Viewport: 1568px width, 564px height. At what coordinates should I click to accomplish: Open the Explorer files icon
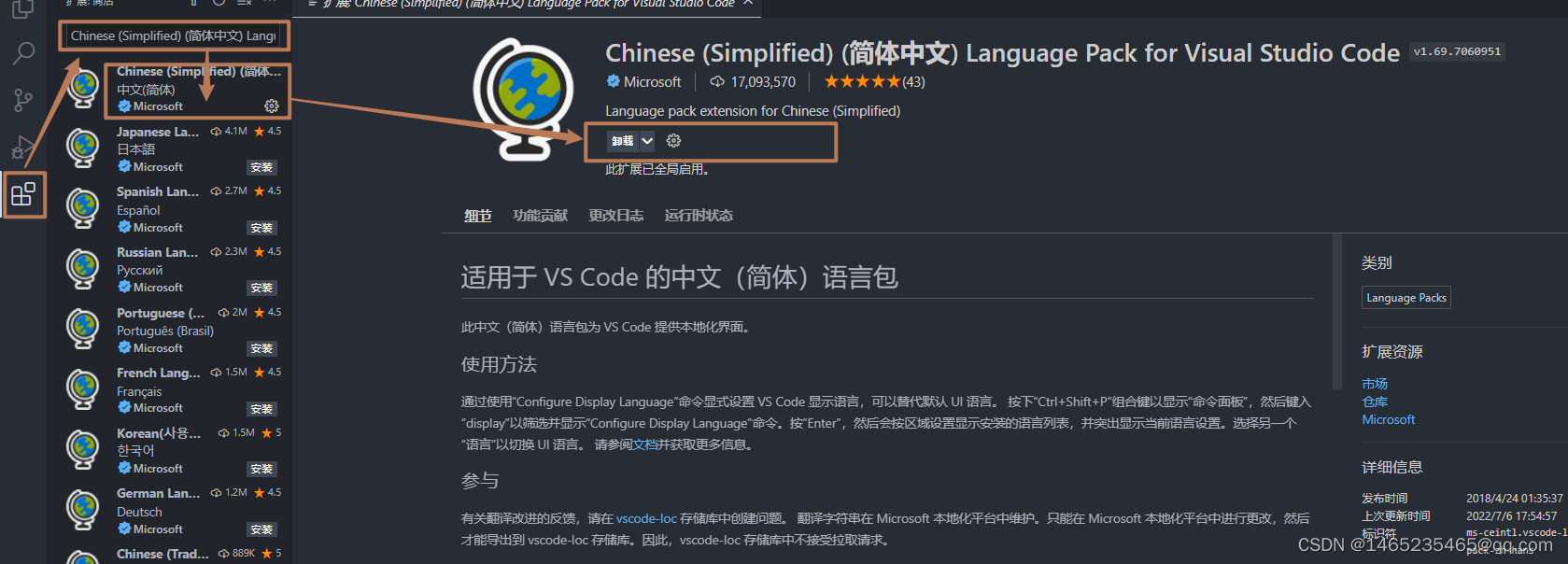[22, 9]
